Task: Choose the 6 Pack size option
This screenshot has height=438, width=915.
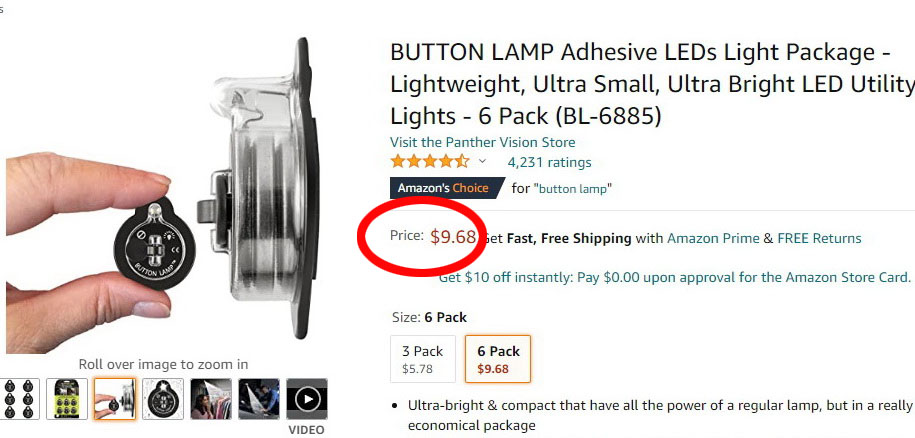Action: (x=498, y=359)
